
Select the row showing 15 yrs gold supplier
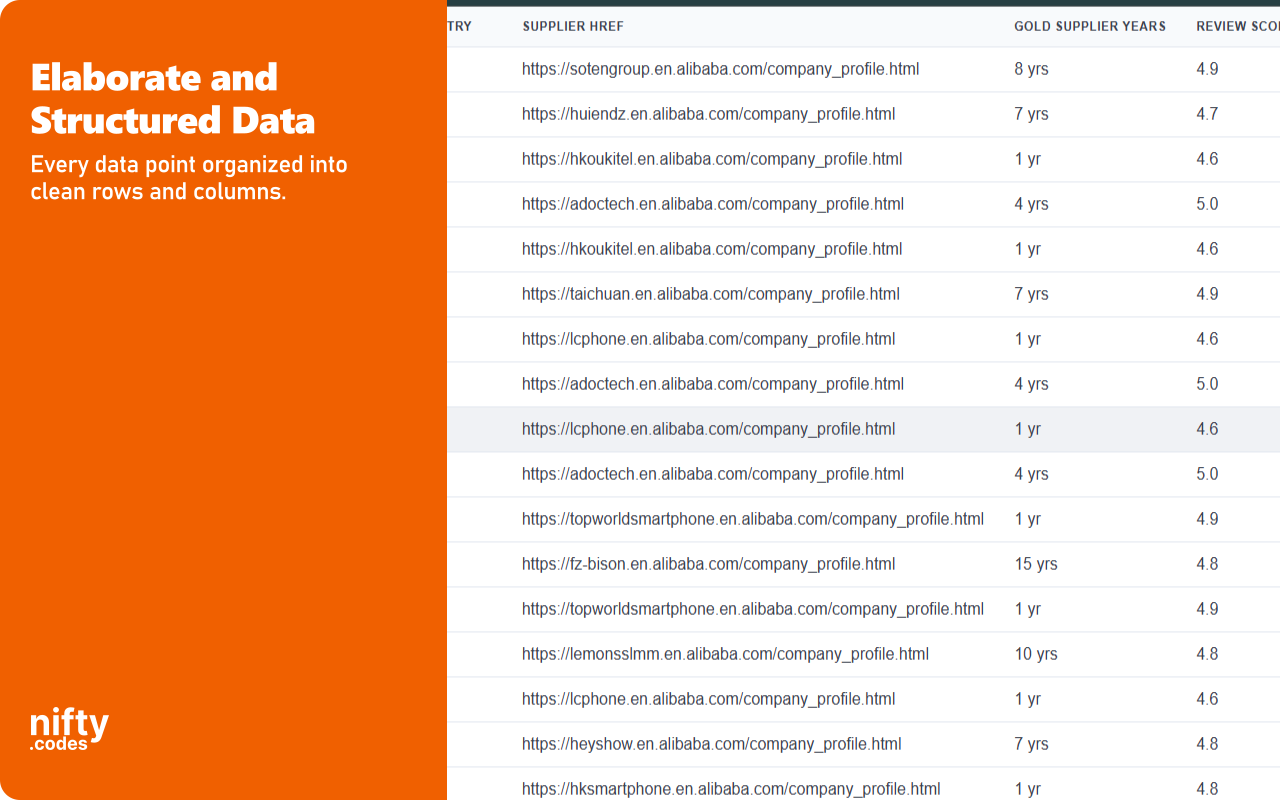click(1035, 564)
